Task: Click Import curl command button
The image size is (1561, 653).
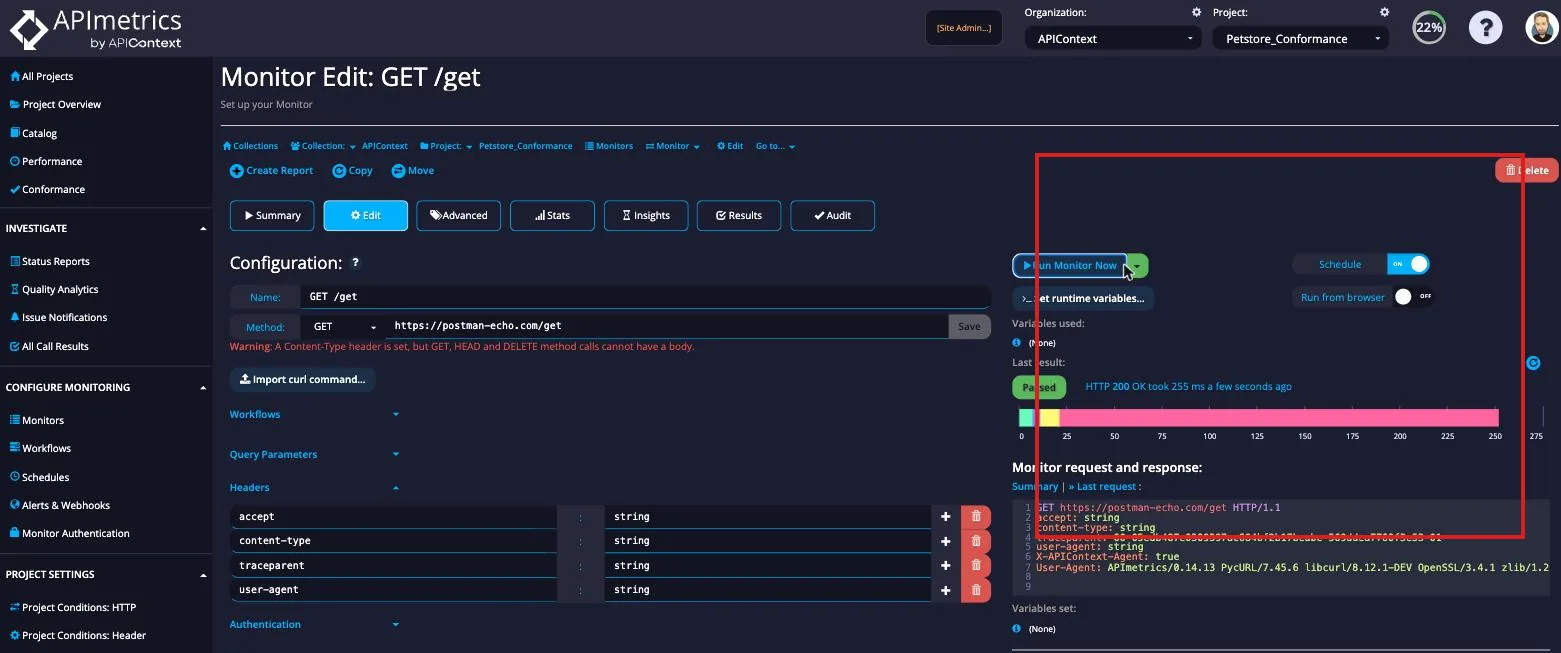Action: [303, 380]
